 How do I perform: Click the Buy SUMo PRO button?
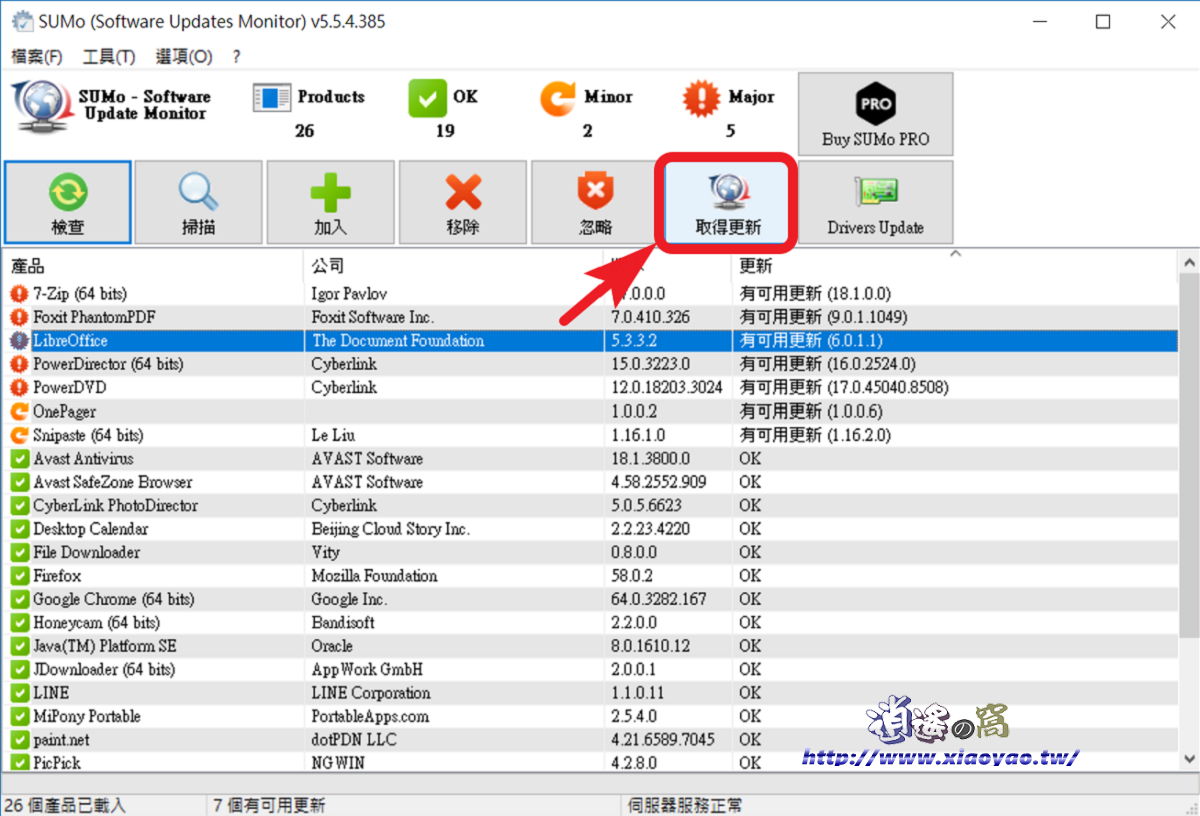875,114
